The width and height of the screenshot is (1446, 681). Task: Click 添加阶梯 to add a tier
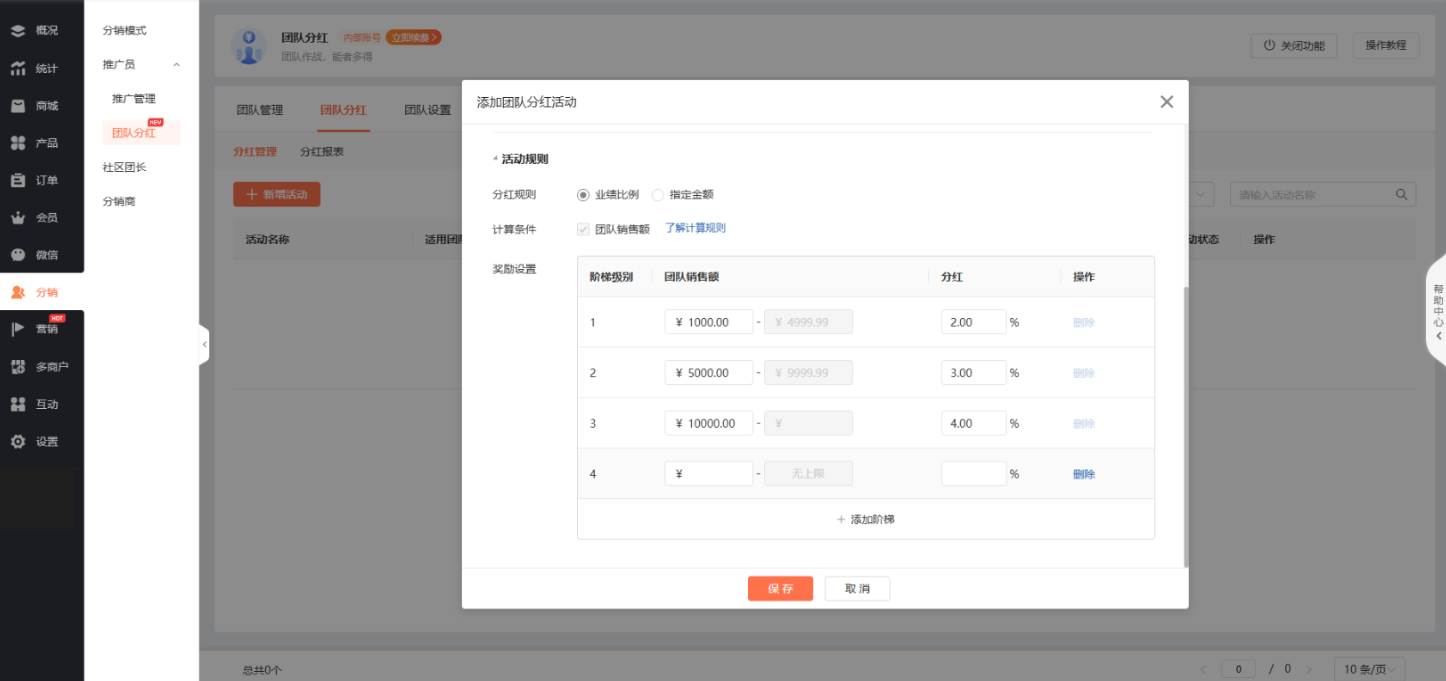865,519
